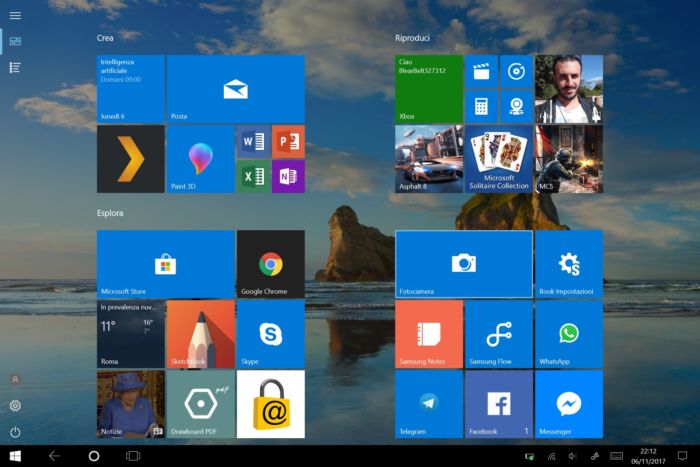Viewport: 700px width, 467px height.
Task: Open the Messenger tile
Action: (x=569, y=404)
